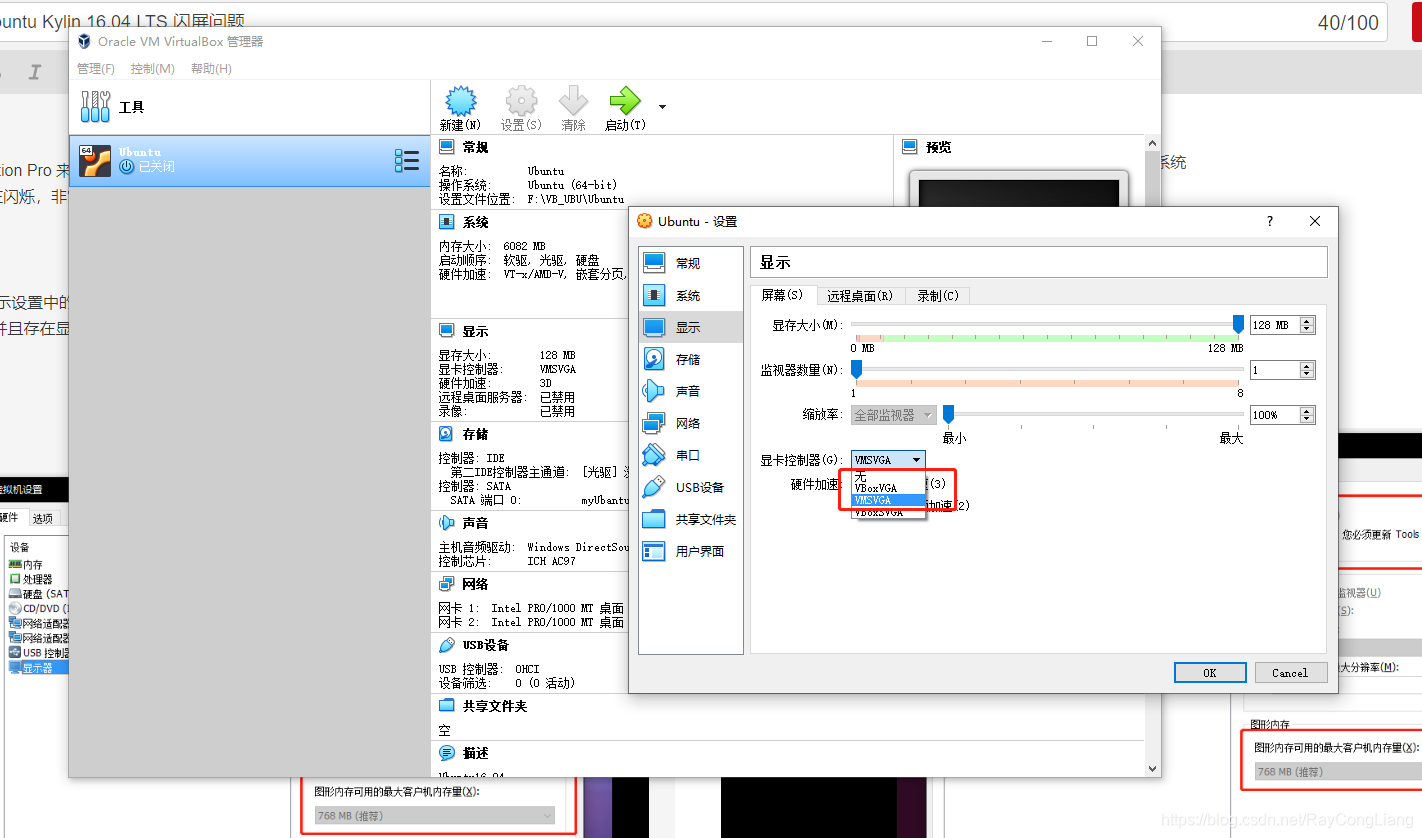1422x838 pixels.
Task: Click Cancel in the settings dialog
Action: 1290,672
